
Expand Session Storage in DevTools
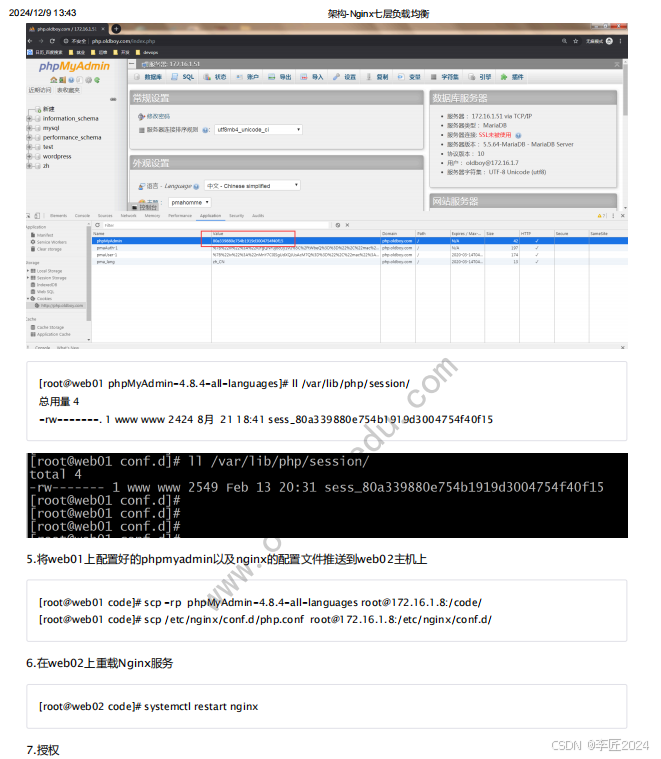tap(28, 278)
